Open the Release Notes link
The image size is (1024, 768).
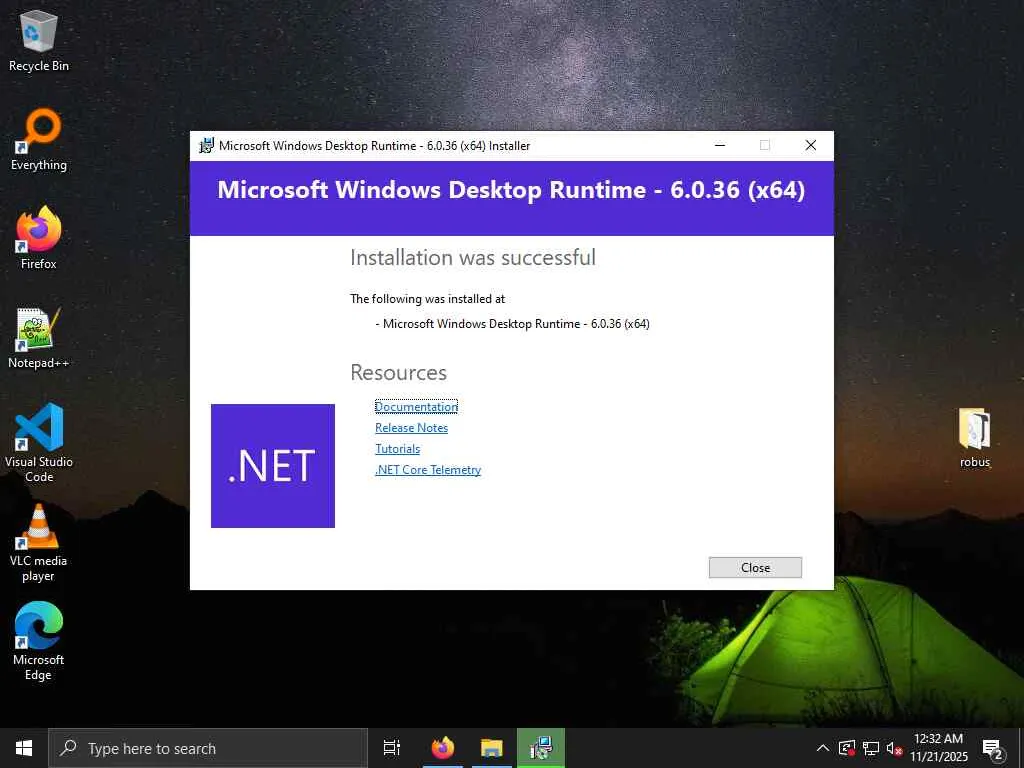[411, 428]
